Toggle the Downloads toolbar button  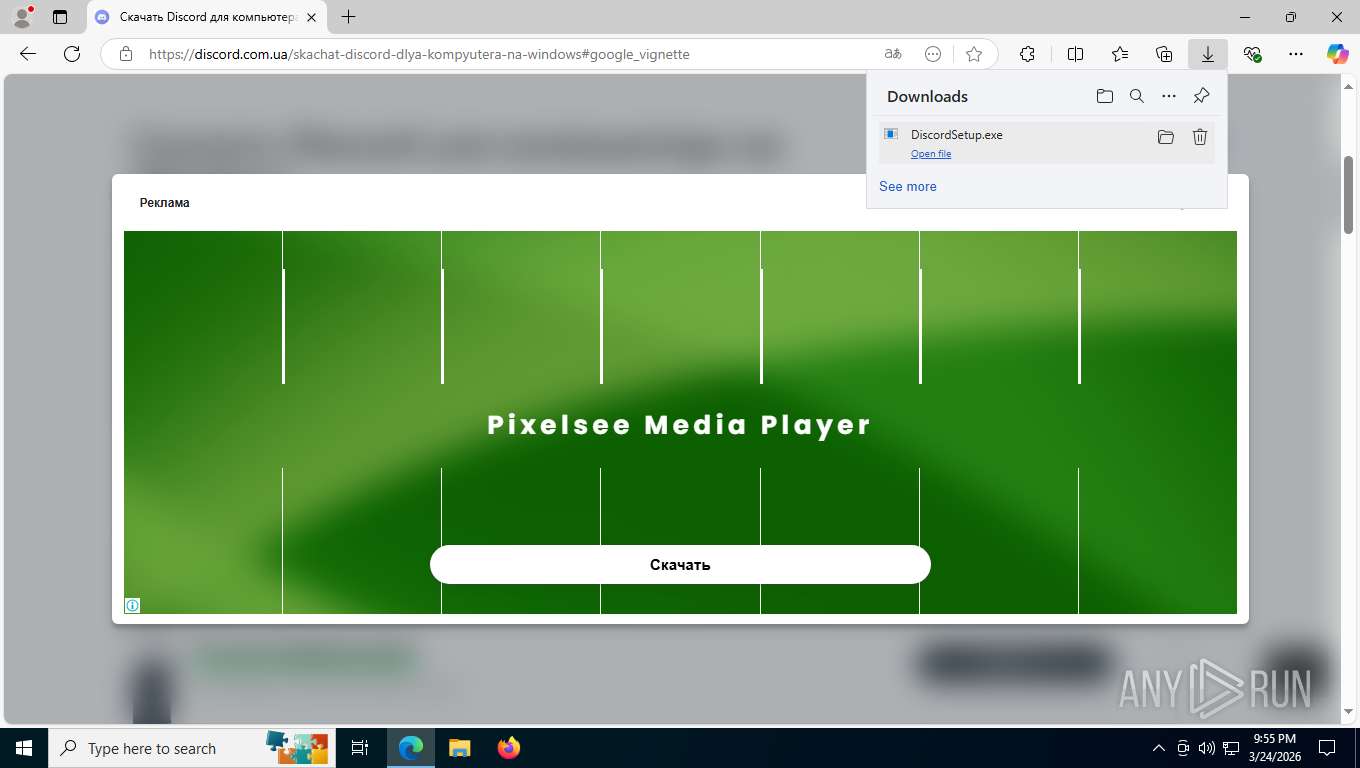pos(1208,54)
